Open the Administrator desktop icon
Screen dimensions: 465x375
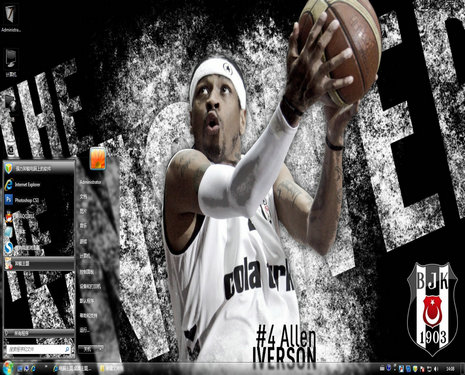(x=10, y=19)
